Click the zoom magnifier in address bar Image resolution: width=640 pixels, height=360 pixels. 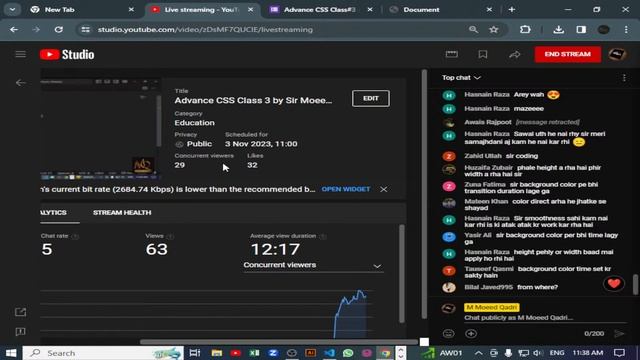(473, 29)
